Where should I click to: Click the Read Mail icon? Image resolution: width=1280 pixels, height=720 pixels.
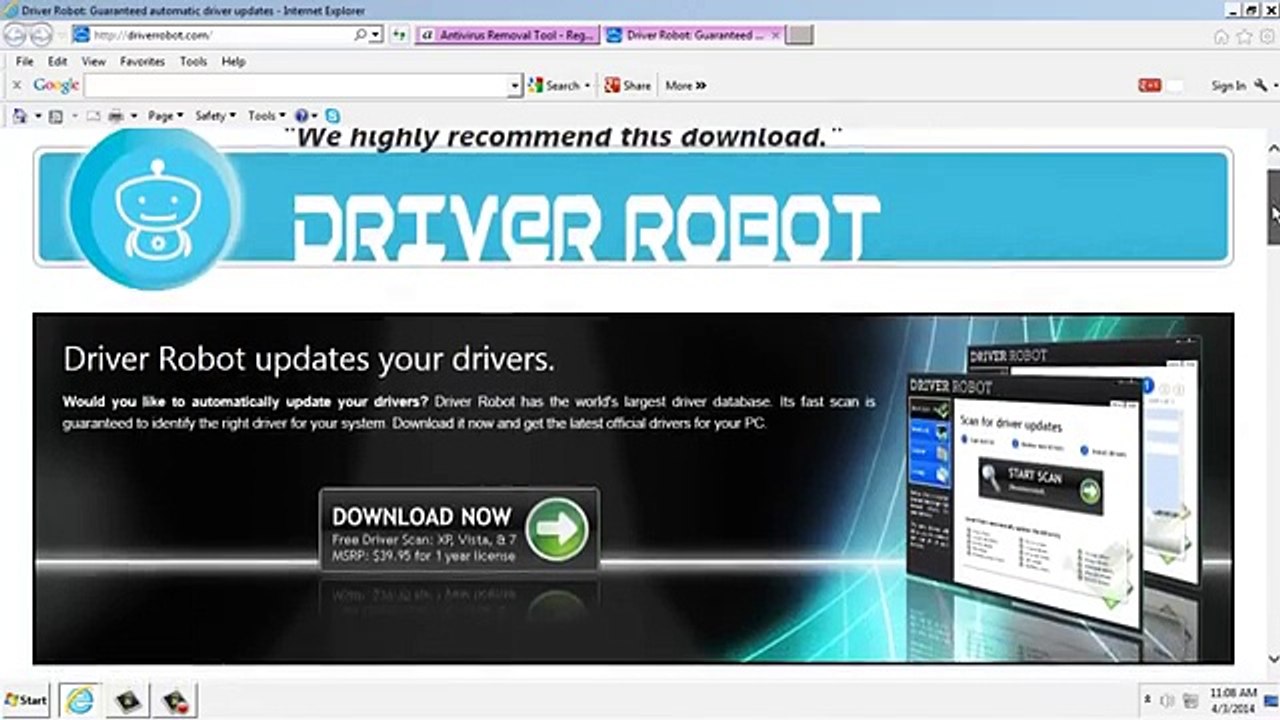[93, 116]
